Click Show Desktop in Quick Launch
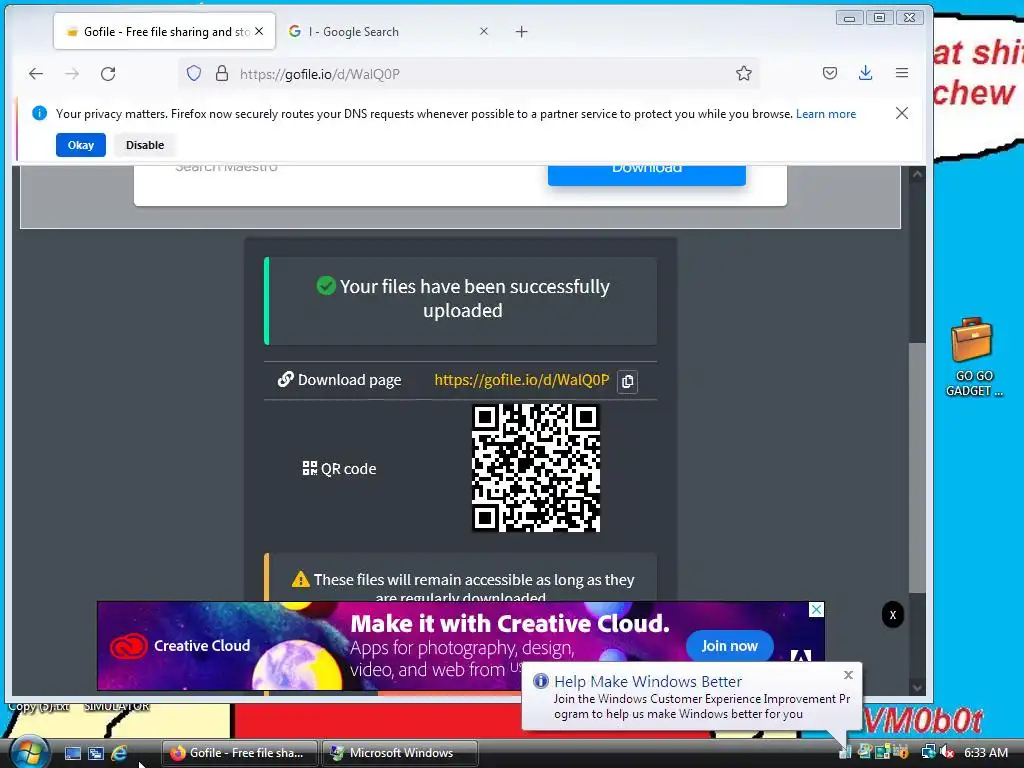1024x768 pixels. click(72, 753)
